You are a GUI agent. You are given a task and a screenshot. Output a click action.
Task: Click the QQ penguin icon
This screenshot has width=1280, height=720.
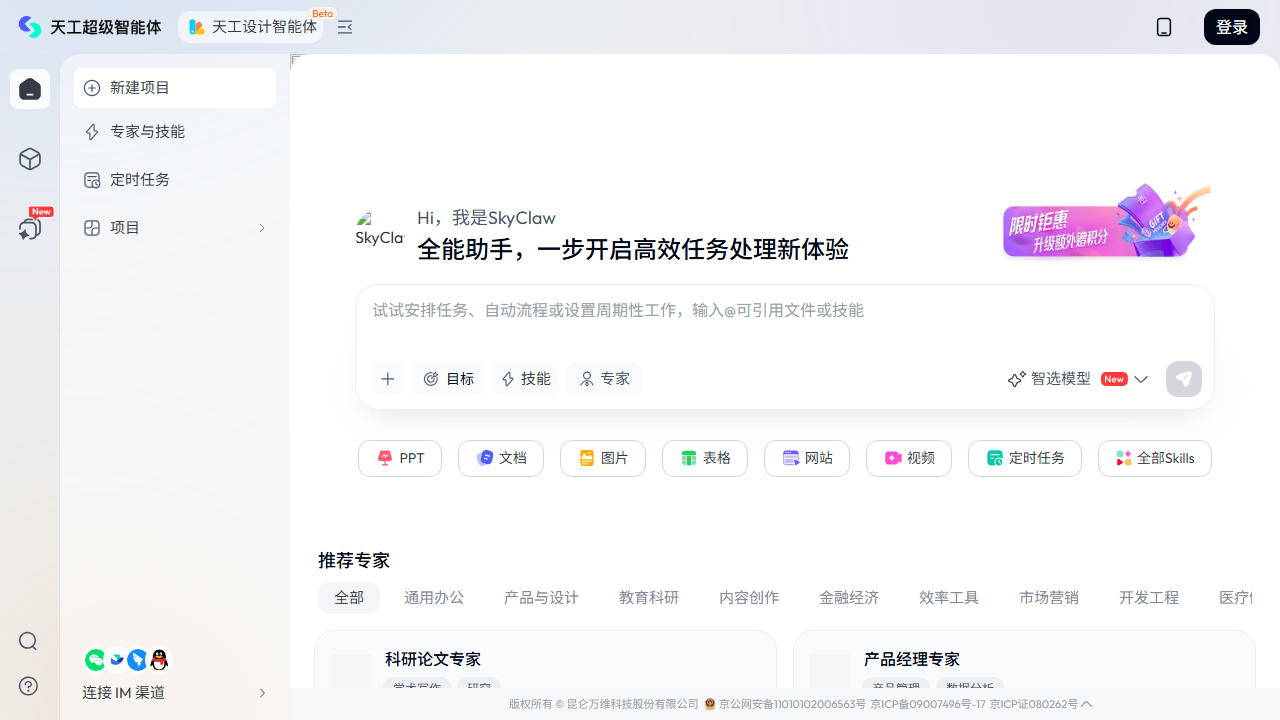click(x=158, y=660)
